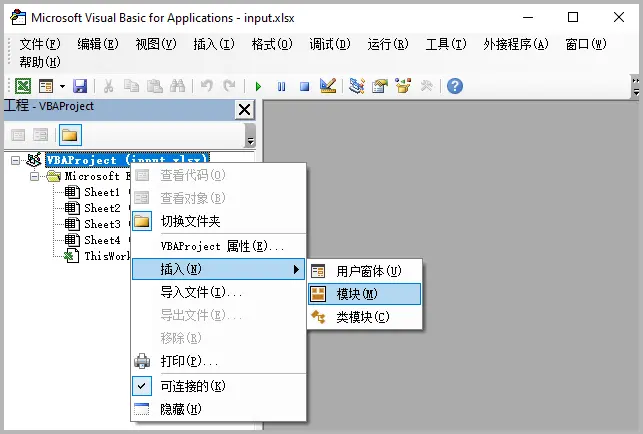The image size is (643, 434).
Task: Open the 调试(D) menu
Action: [330, 44]
